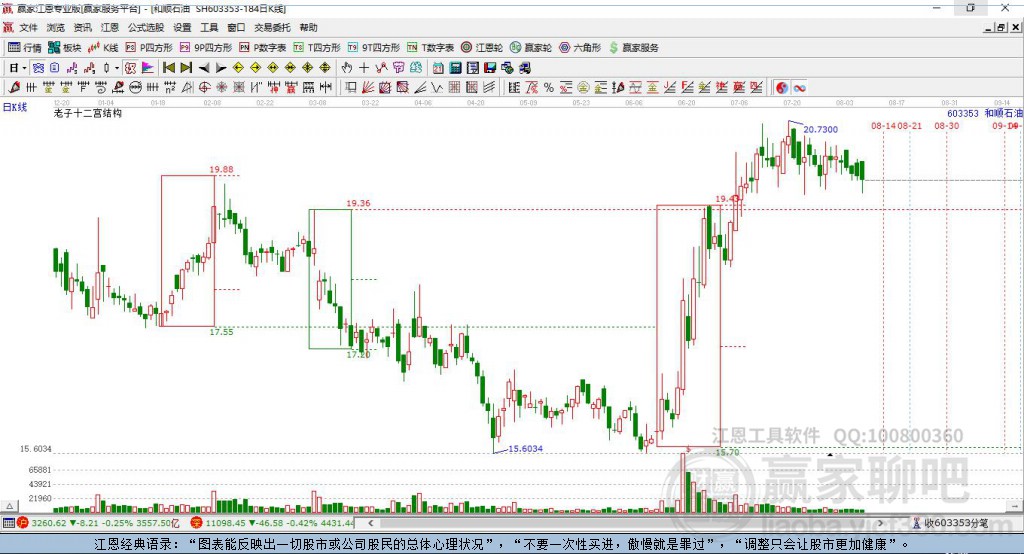Open the P四方形 square tool

pos(149,48)
